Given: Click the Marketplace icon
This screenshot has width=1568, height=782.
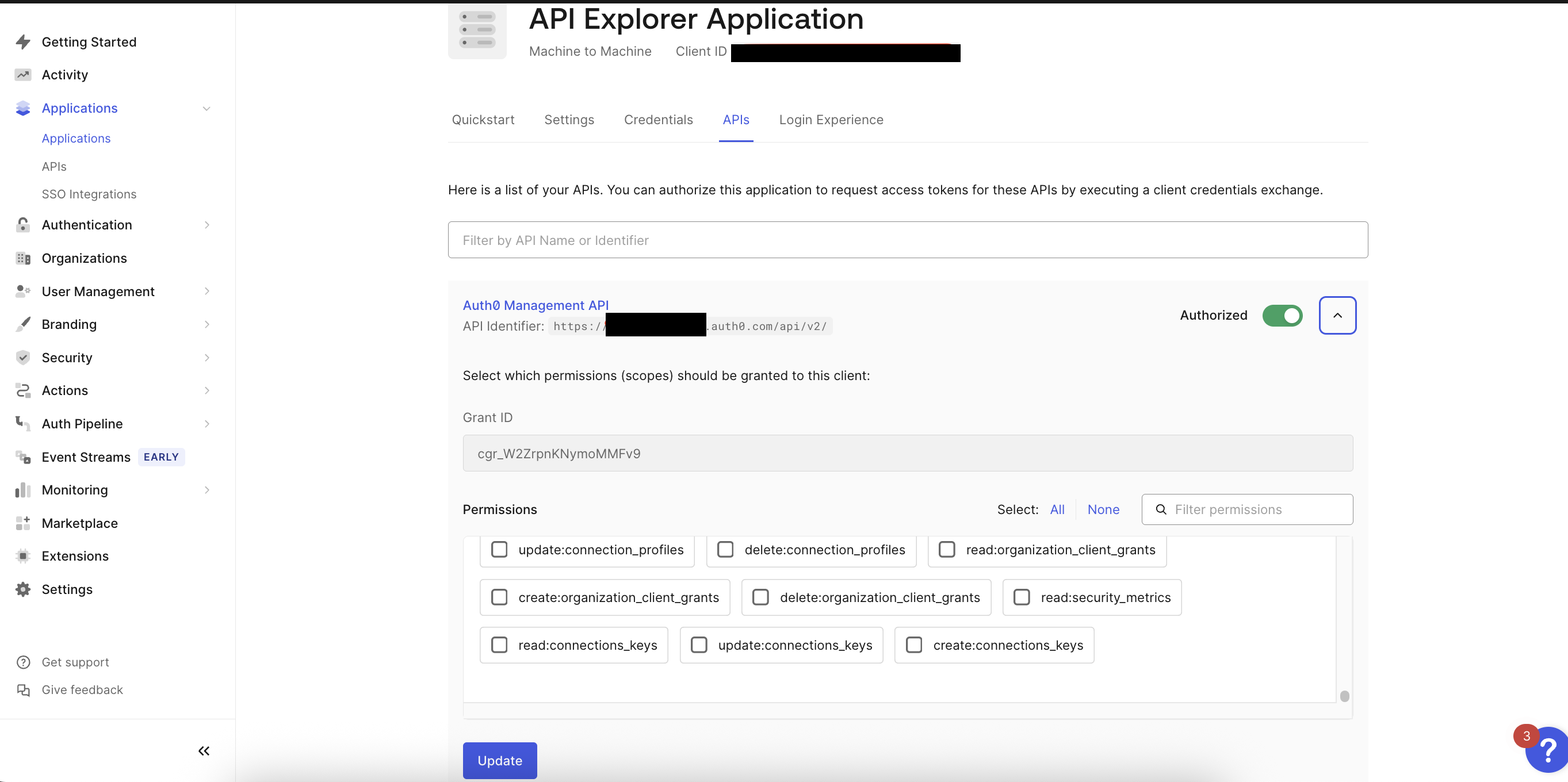Looking at the screenshot, I should pyautogui.click(x=23, y=523).
